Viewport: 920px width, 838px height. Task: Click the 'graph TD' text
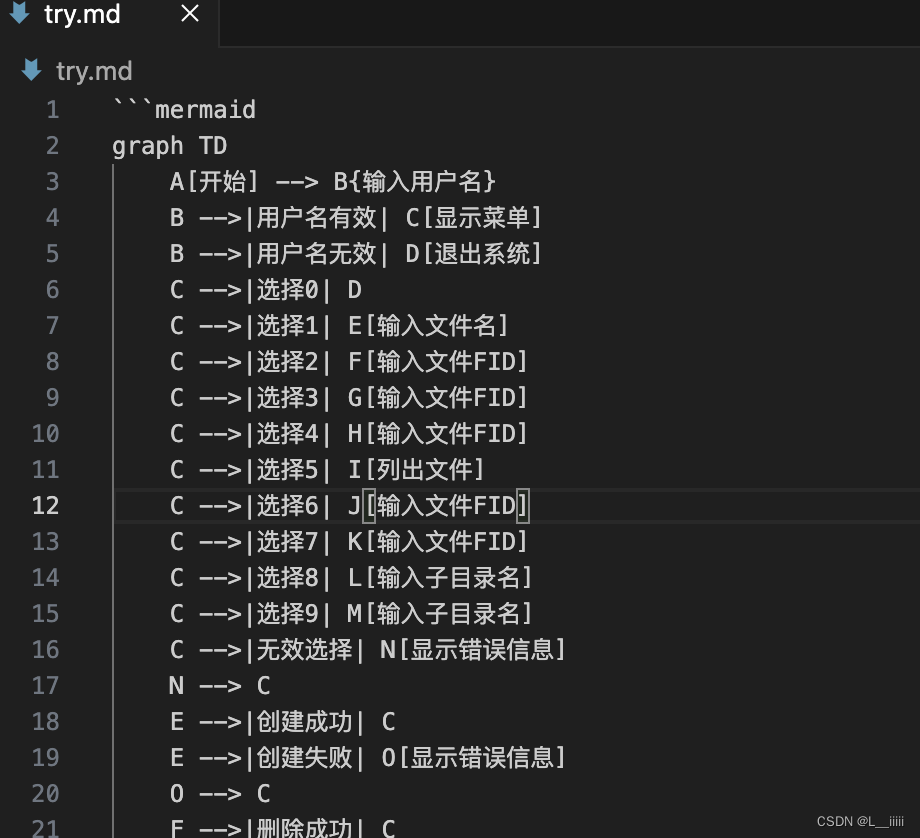coord(170,146)
